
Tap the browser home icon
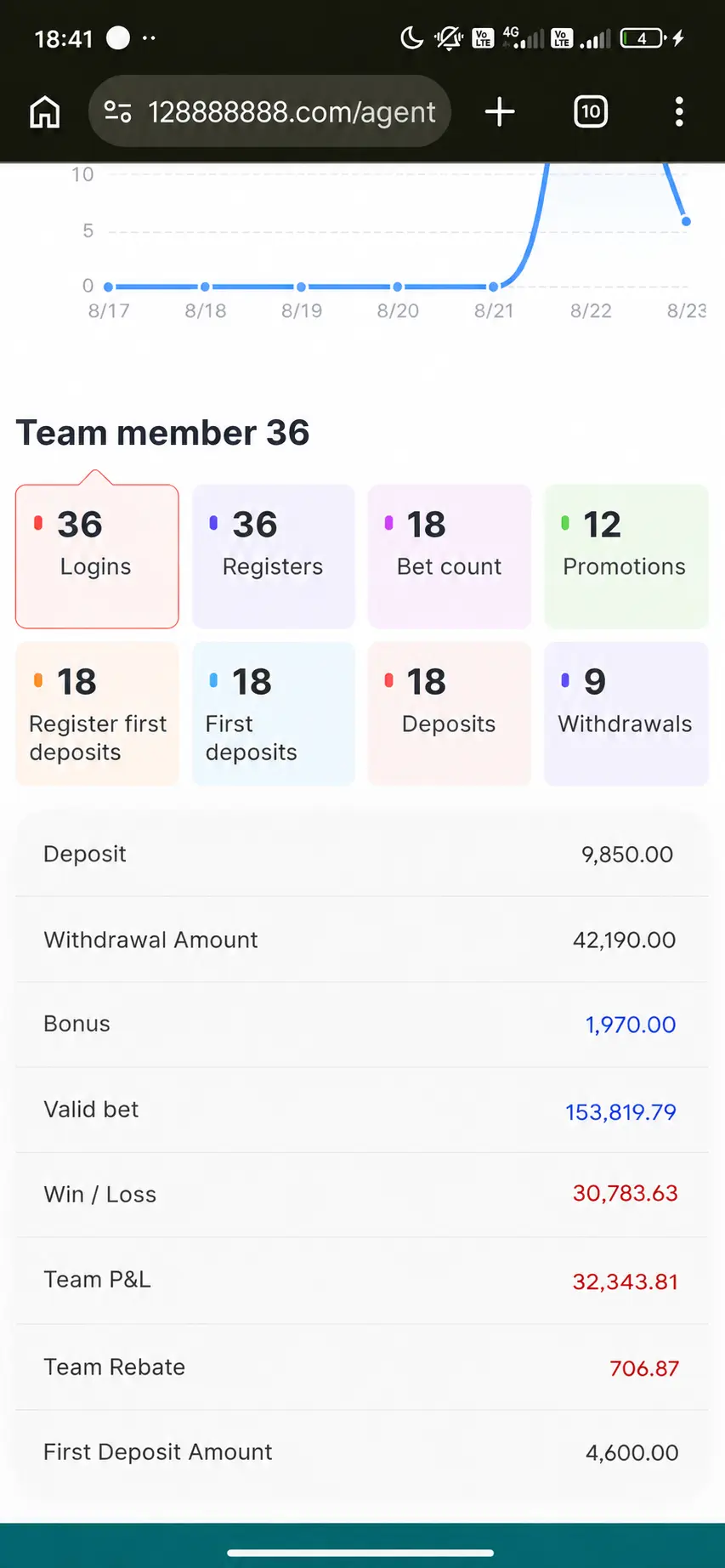tap(45, 111)
